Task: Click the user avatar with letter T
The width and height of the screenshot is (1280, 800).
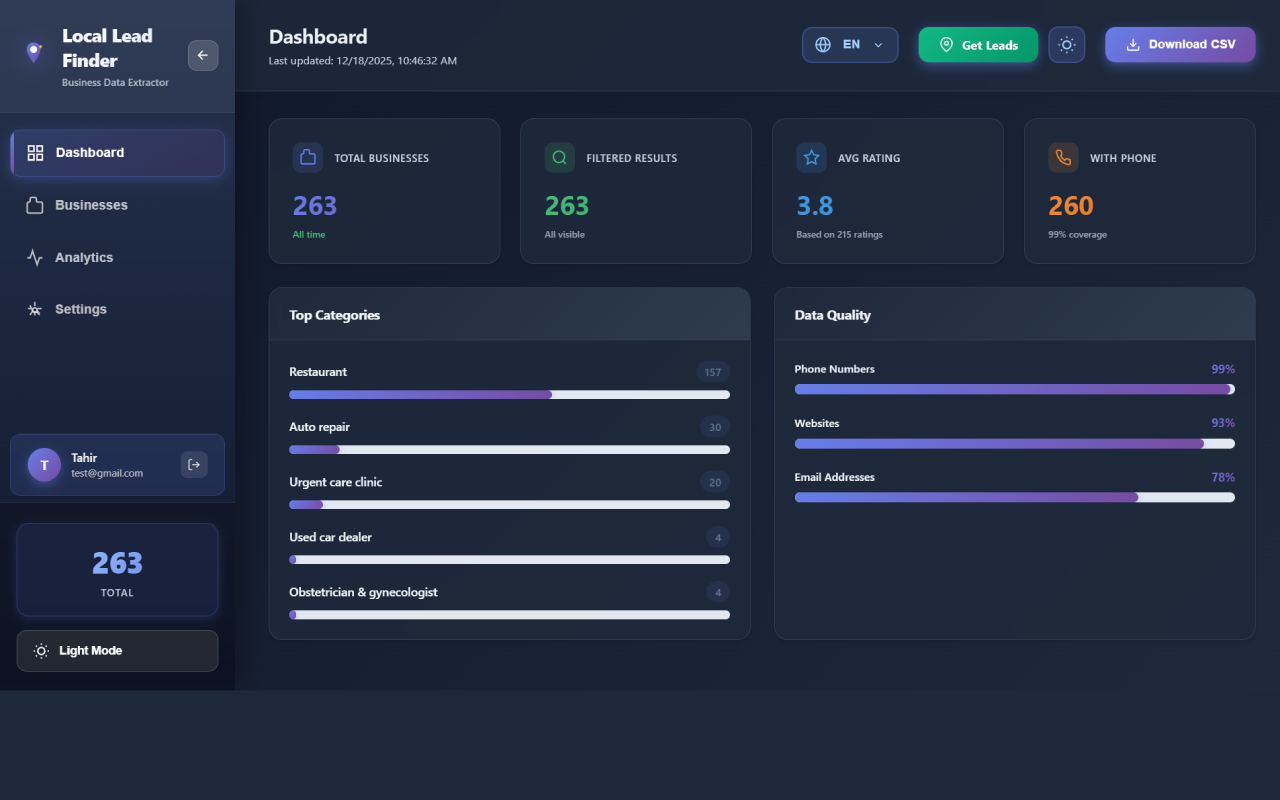Action: [44, 465]
